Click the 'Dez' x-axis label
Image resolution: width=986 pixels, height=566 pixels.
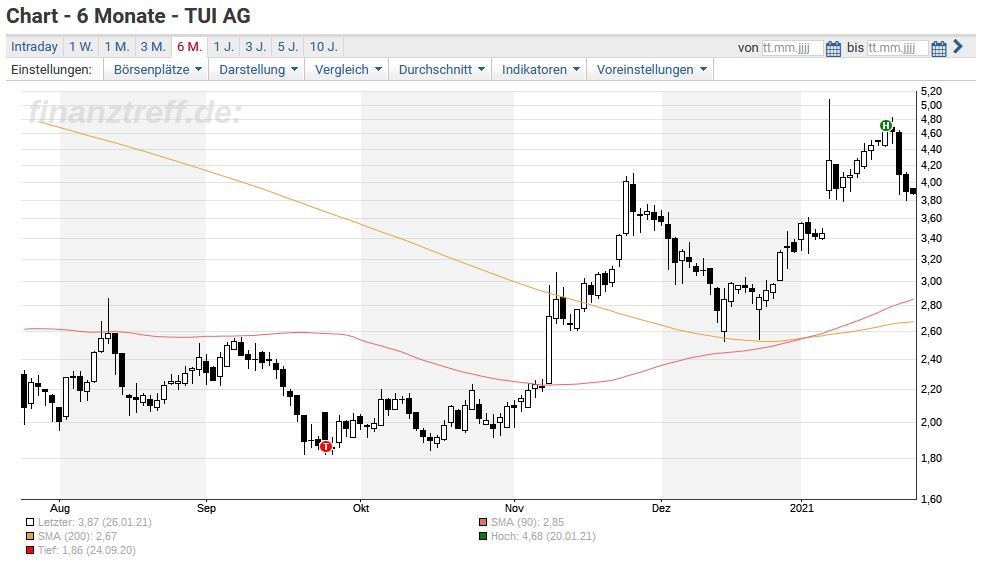(x=661, y=508)
